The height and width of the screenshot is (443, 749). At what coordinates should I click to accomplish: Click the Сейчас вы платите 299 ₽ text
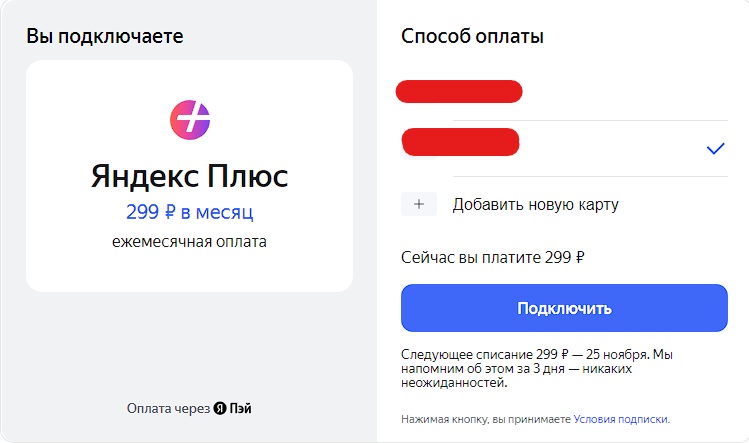(492, 257)
